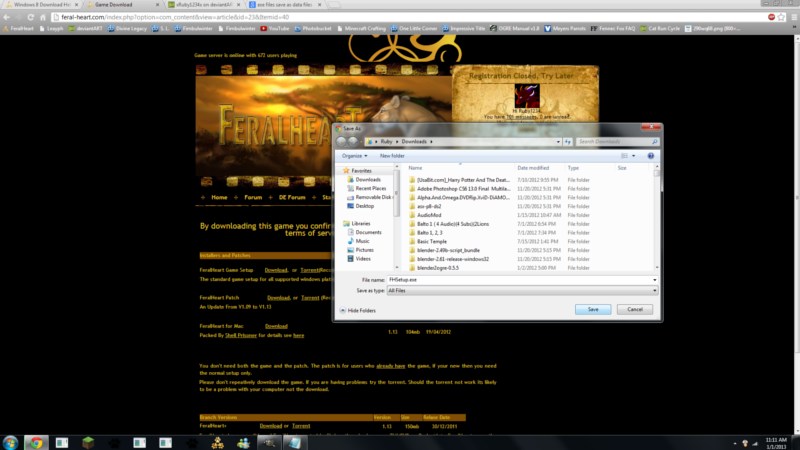Select Libraries in the navigation pane
This screenshot has width=800, height=450.
click(x=360, y=223)
